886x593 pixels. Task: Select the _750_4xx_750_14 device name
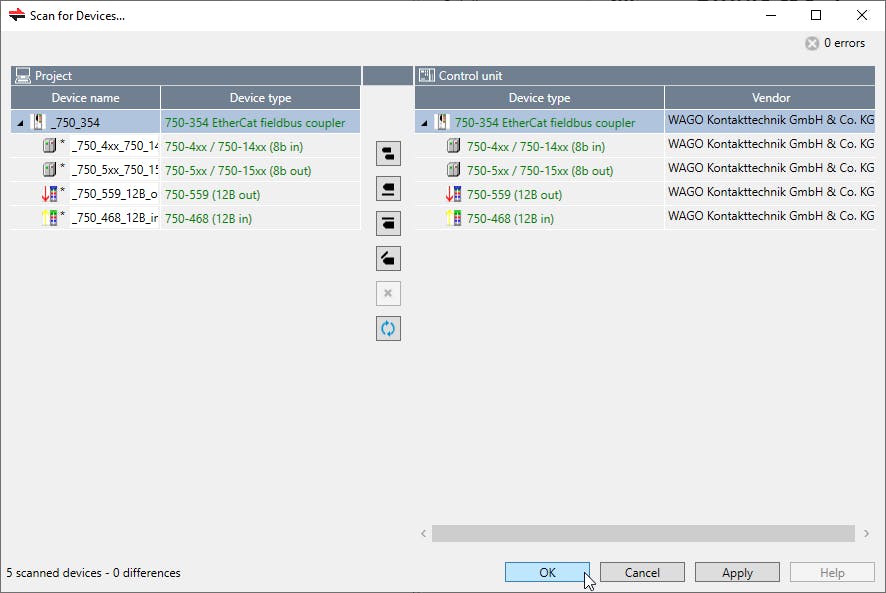coord(115,146)
